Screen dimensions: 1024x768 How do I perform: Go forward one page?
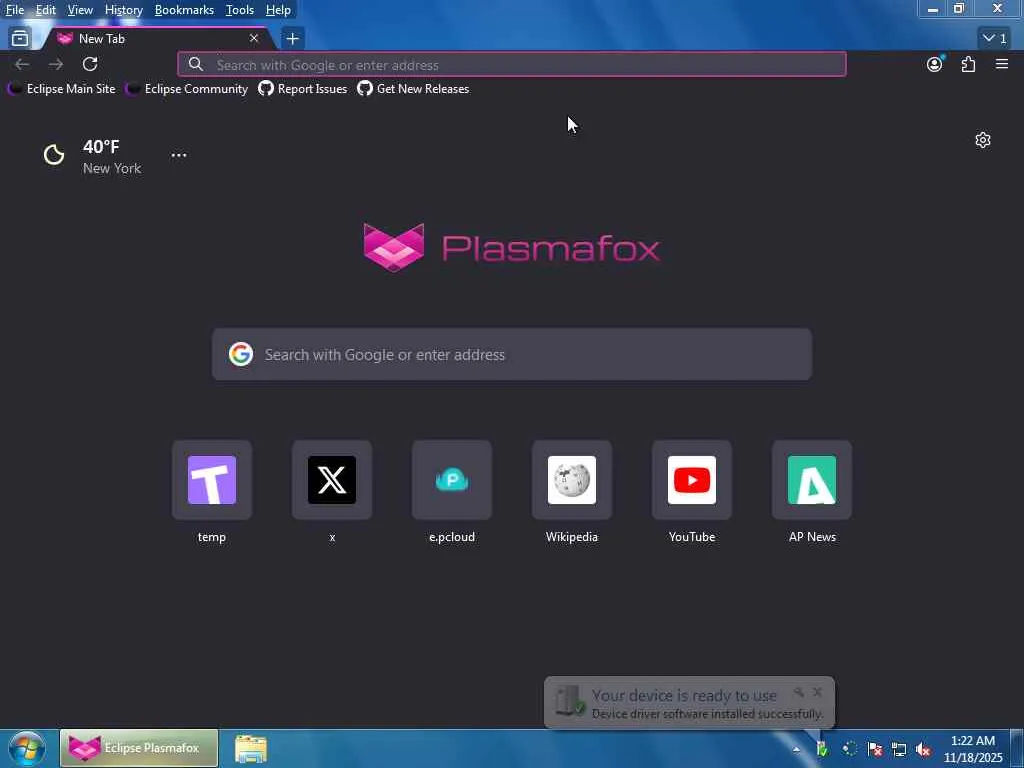[56, 64]
